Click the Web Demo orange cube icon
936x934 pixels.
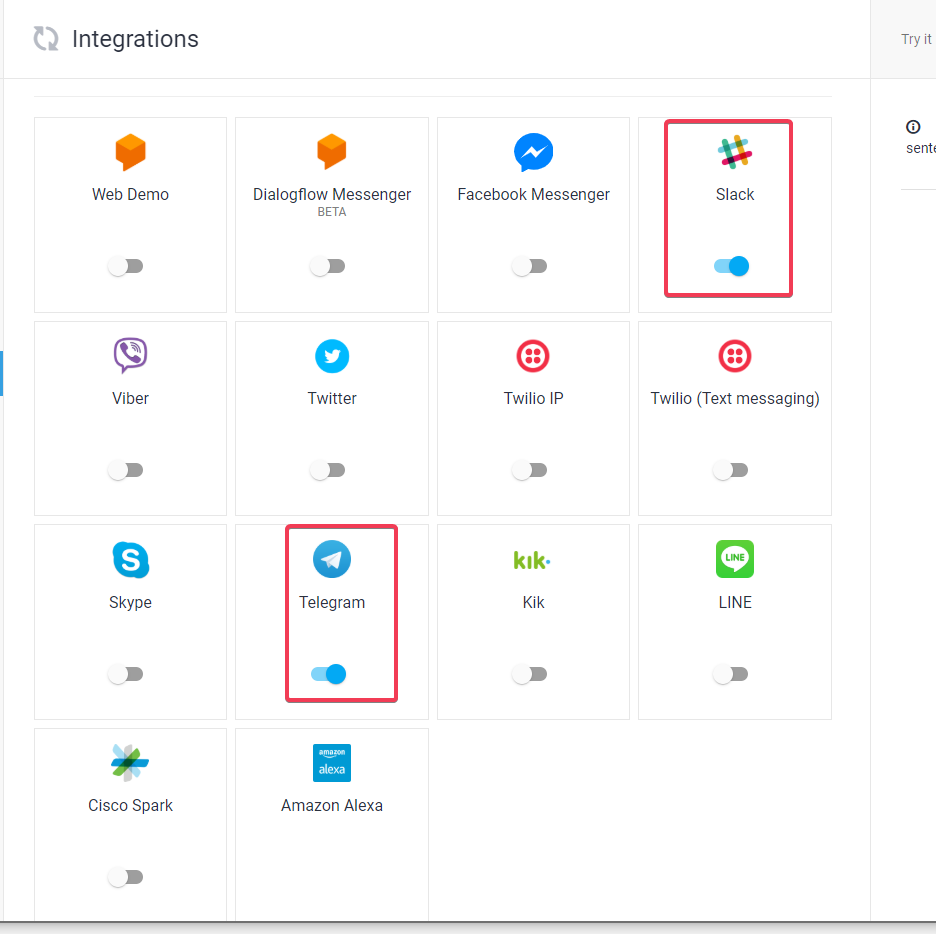tap(130, 152)
